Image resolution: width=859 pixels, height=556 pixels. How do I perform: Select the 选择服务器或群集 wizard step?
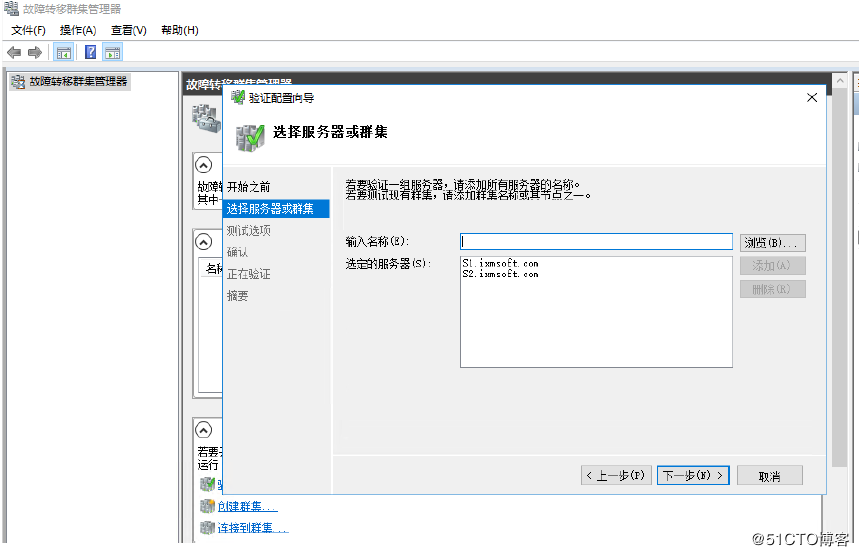[276, 209]
